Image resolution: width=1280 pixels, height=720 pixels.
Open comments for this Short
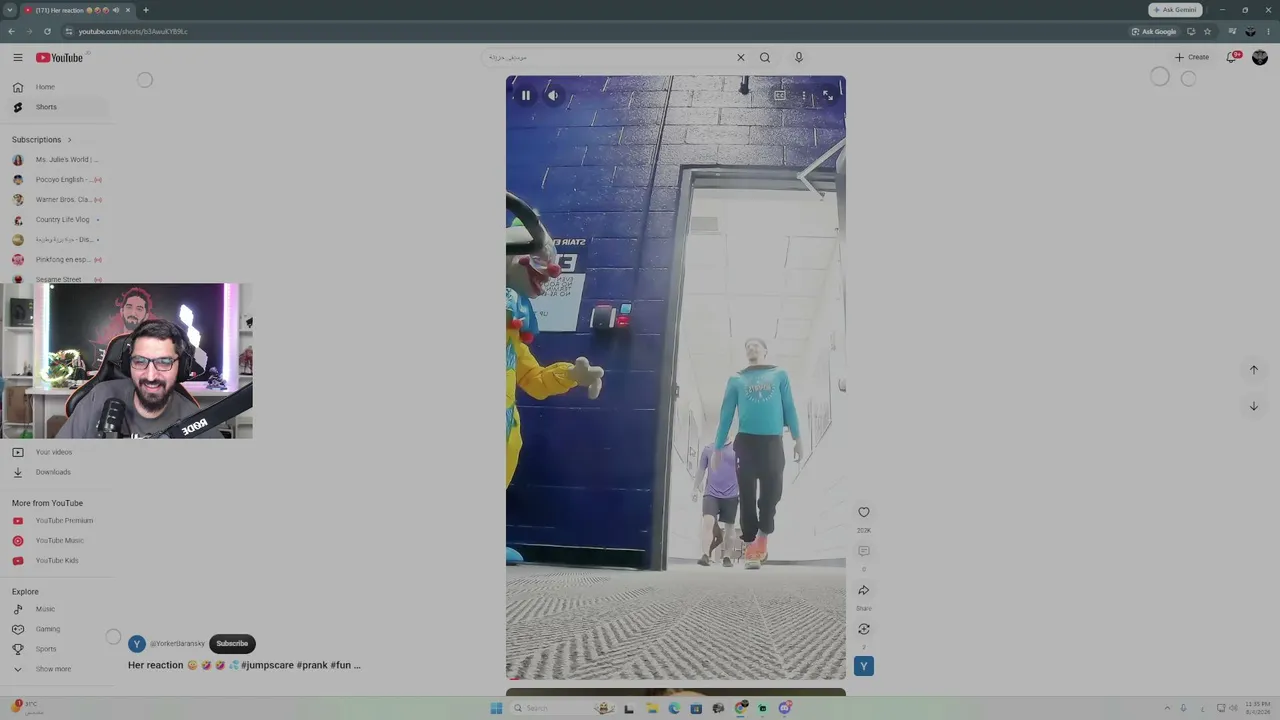click(x=864, y=551)
